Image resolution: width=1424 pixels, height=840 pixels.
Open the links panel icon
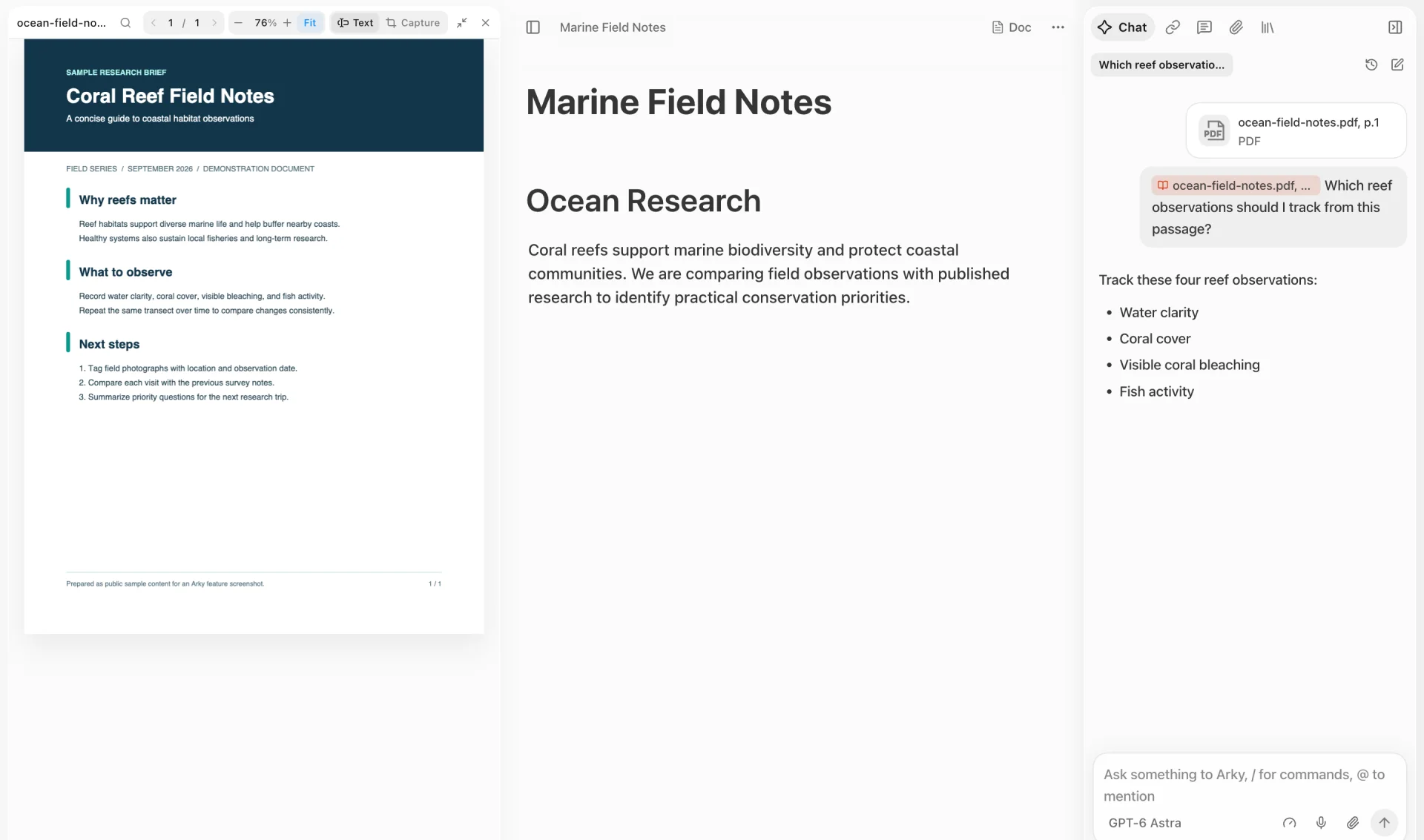(x=1173, y=27)
